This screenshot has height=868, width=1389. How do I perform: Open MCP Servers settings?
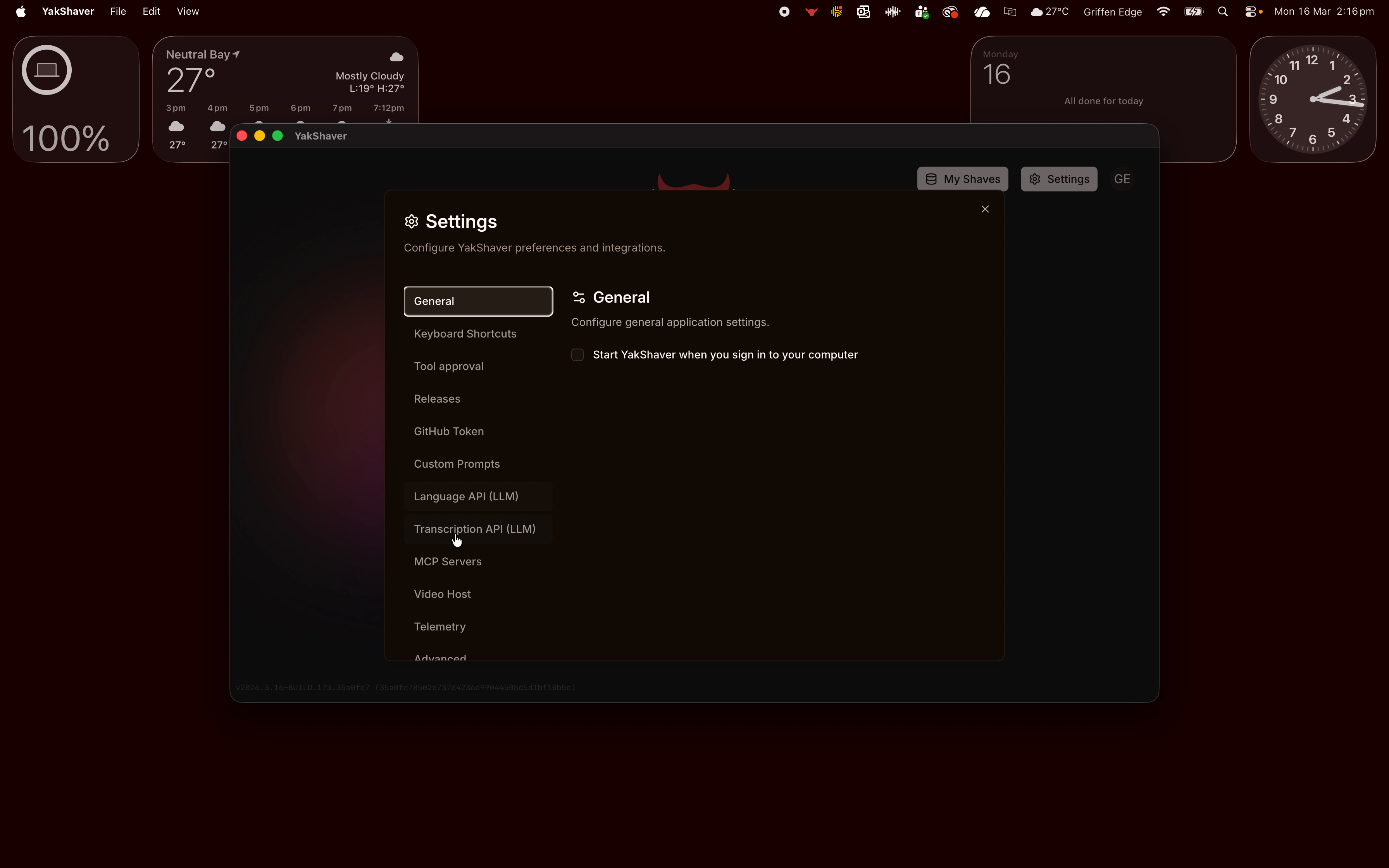coord(478,561)
